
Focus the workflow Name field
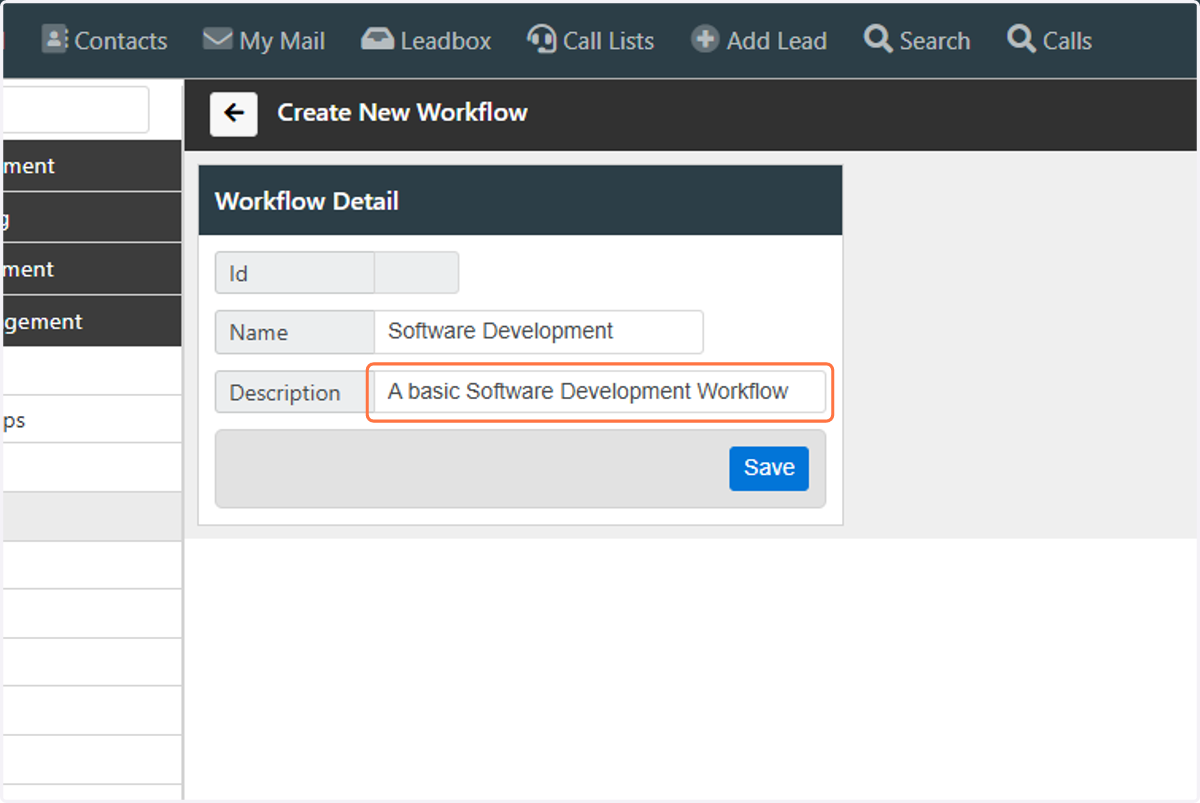tap(538, 332)
